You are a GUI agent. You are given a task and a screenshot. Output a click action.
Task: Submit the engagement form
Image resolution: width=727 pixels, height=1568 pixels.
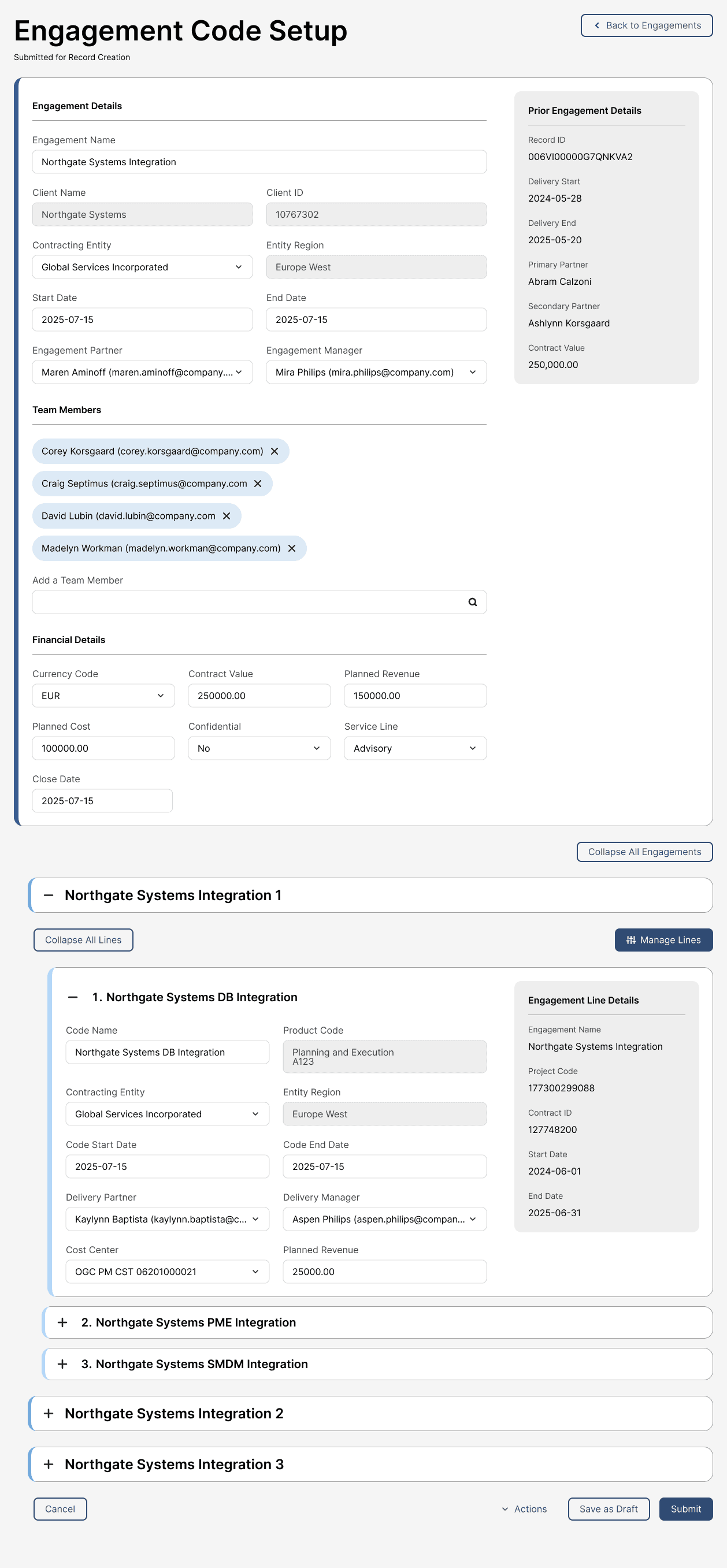pos(685,1509)
